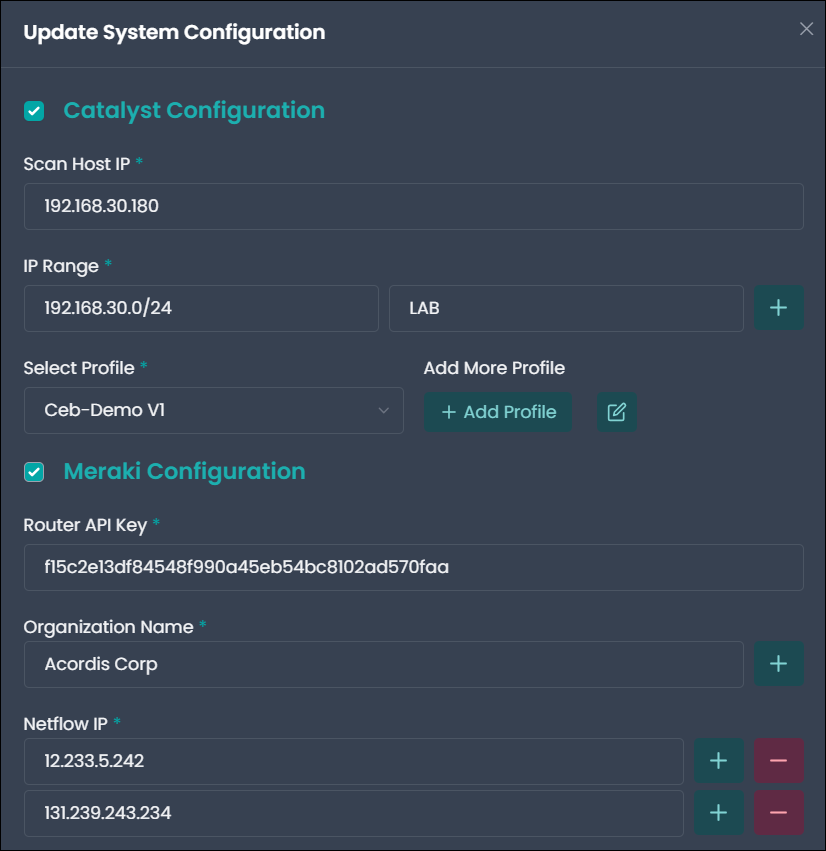This screenshot has width=826, height=851.
Task: Select the Router API Key field
Action: [413, 567]
